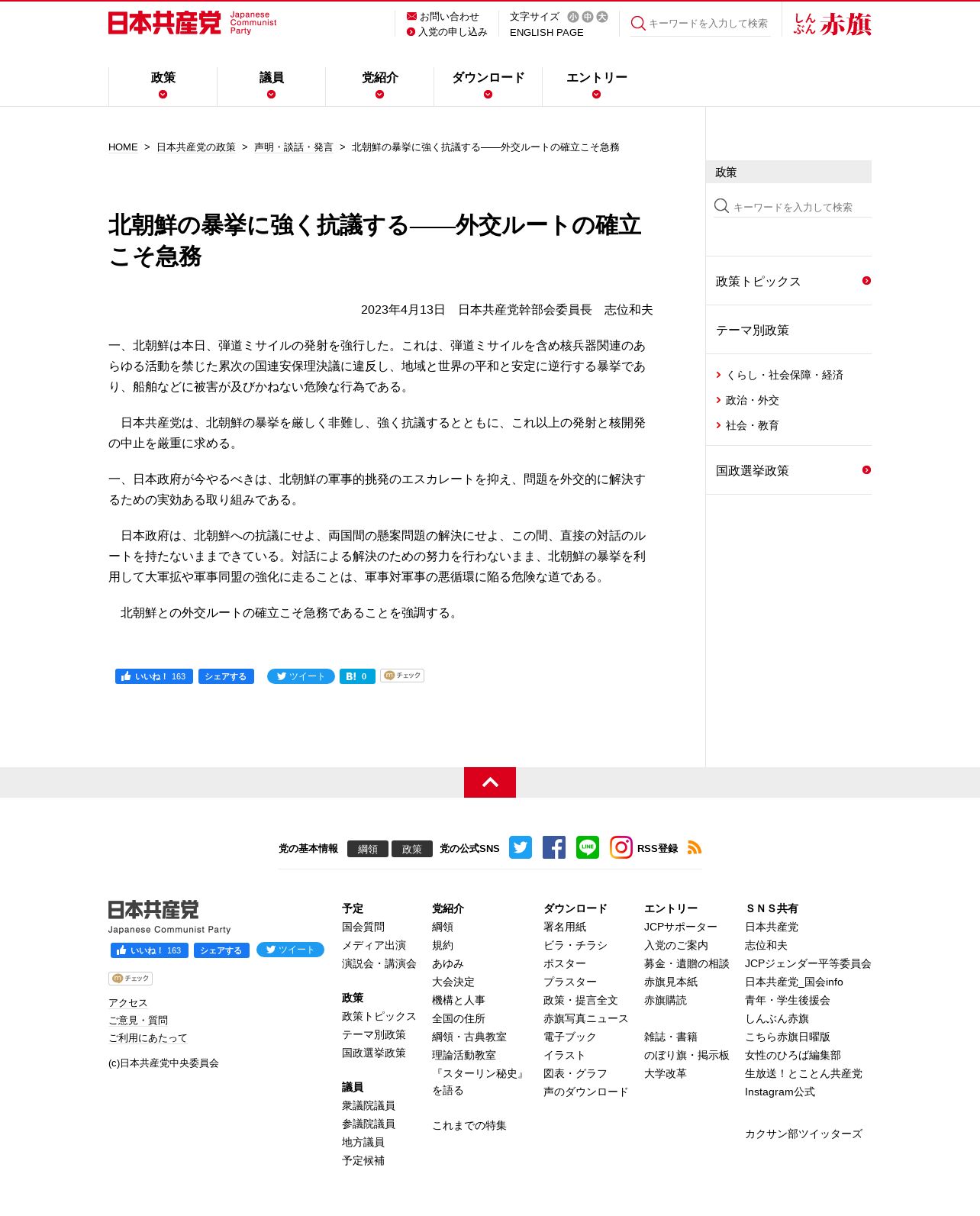Open 志位和夫 SNS footer link

point(766,945)
